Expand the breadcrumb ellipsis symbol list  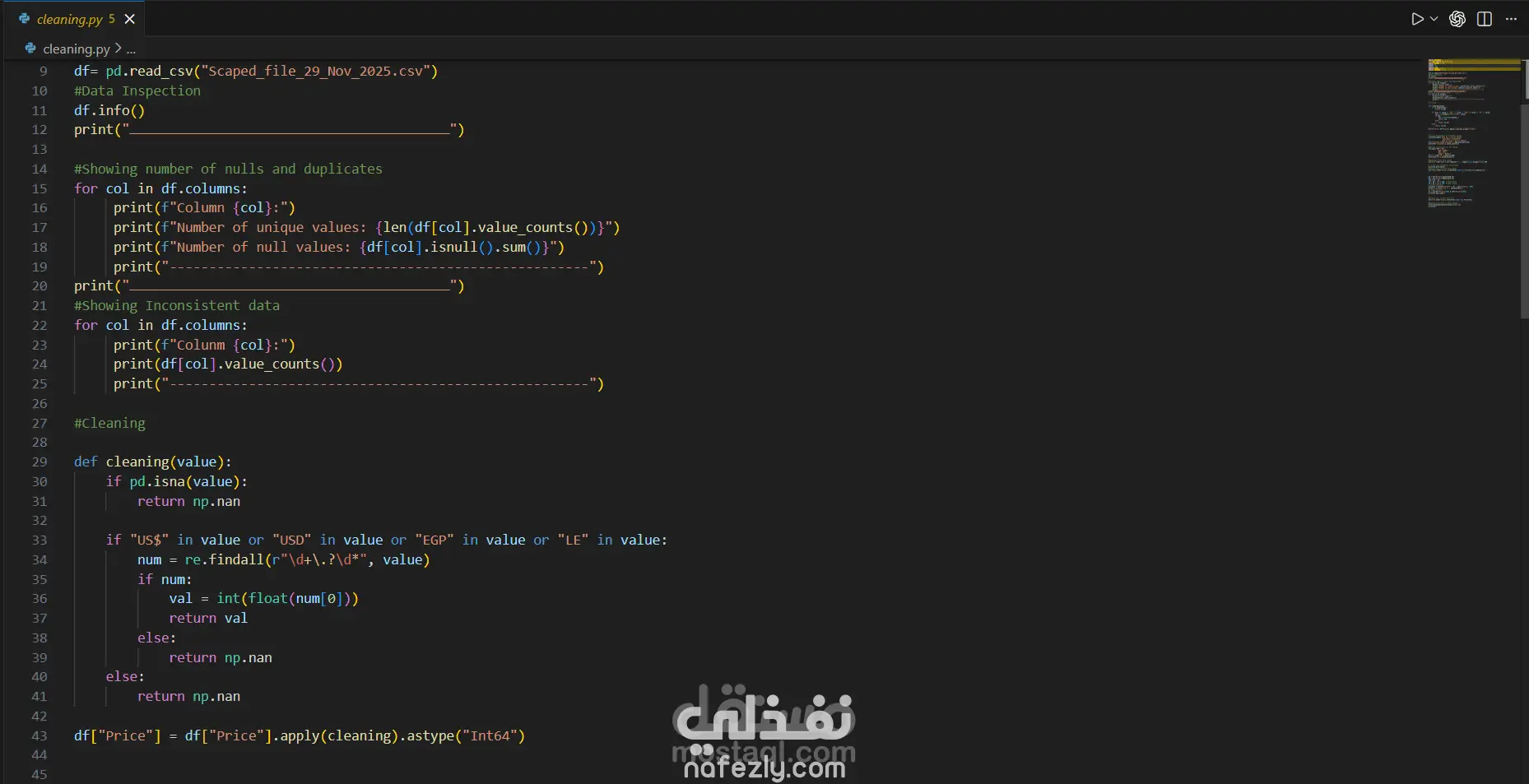pyautogui.click(x=131, y=49)
